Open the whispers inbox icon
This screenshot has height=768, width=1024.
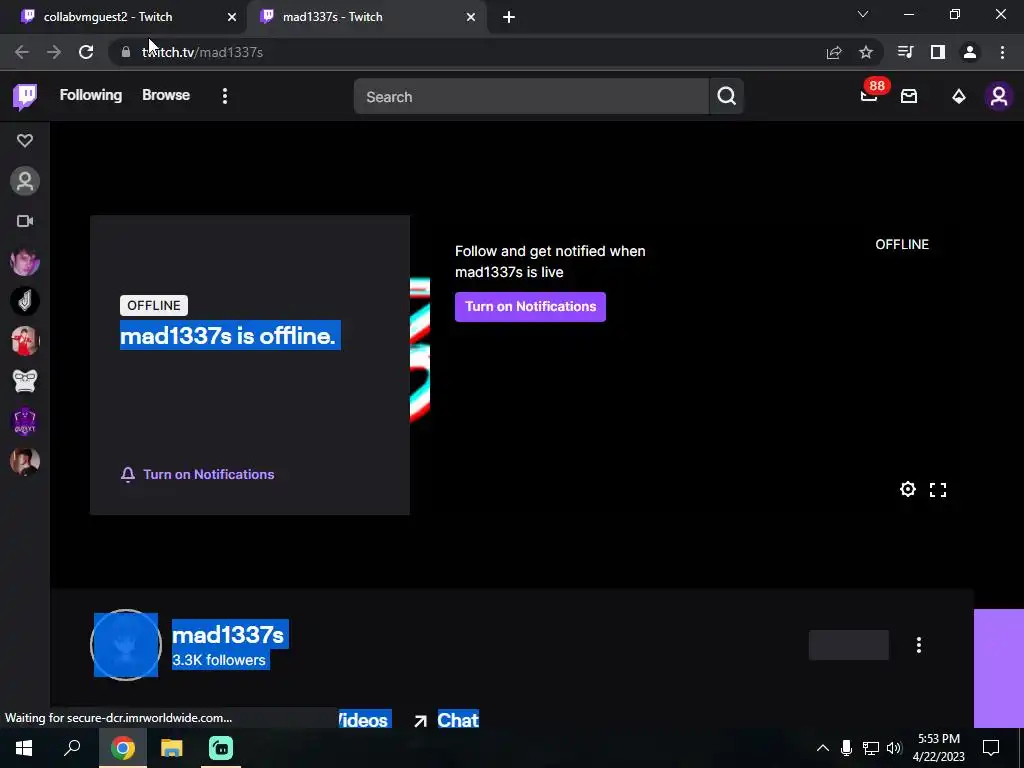909,97
